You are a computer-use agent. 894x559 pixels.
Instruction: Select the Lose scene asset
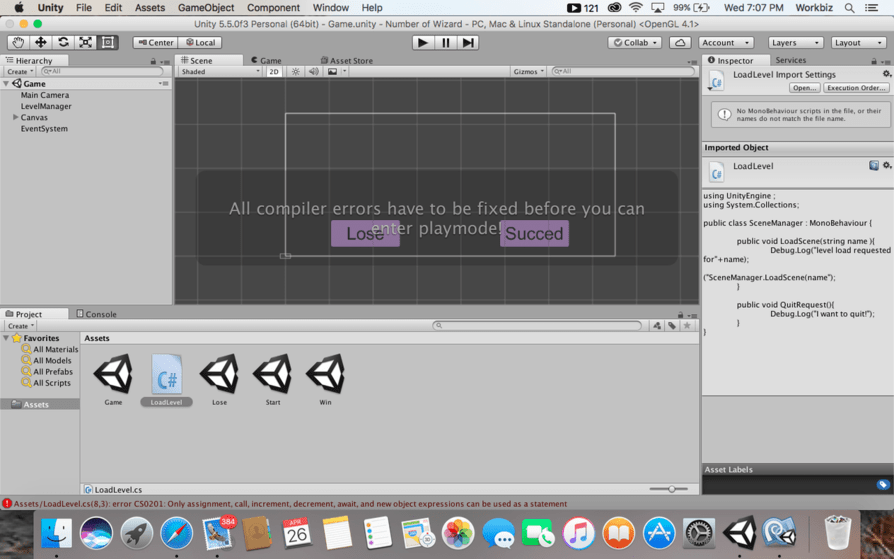[x=220, y=379]
